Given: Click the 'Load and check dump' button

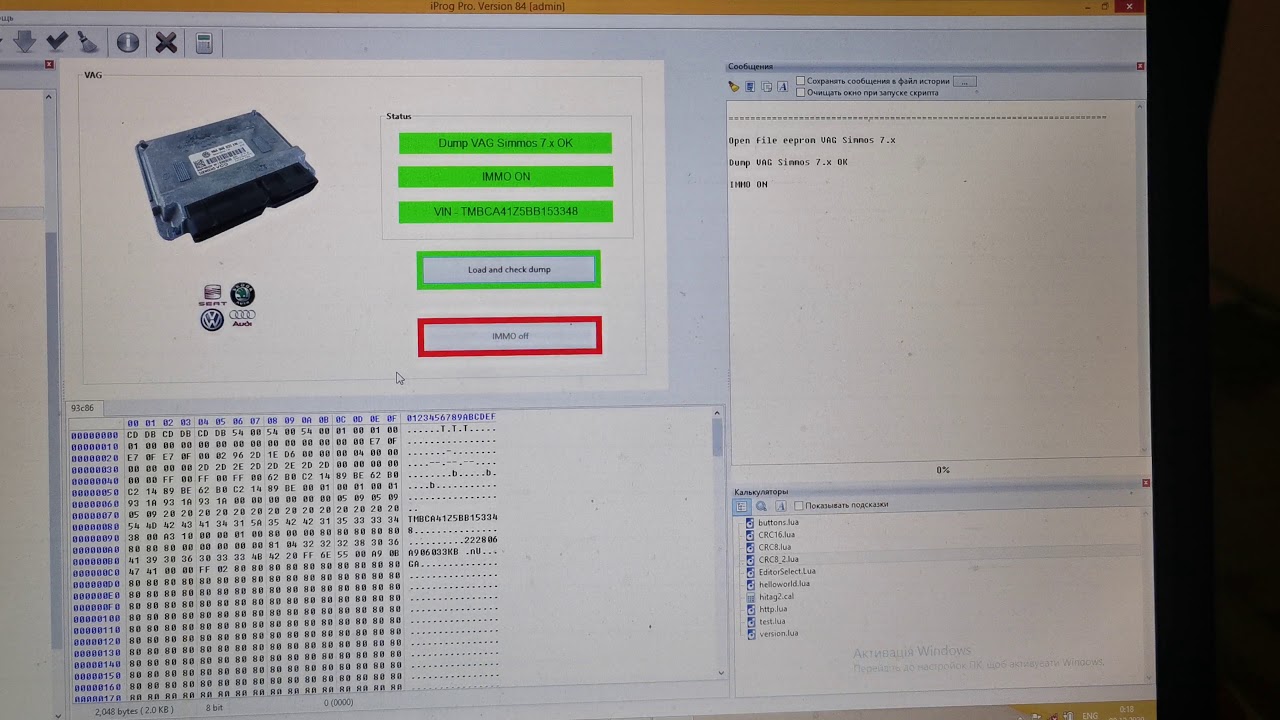Looking at the screenshot, I should pos(509,270).
